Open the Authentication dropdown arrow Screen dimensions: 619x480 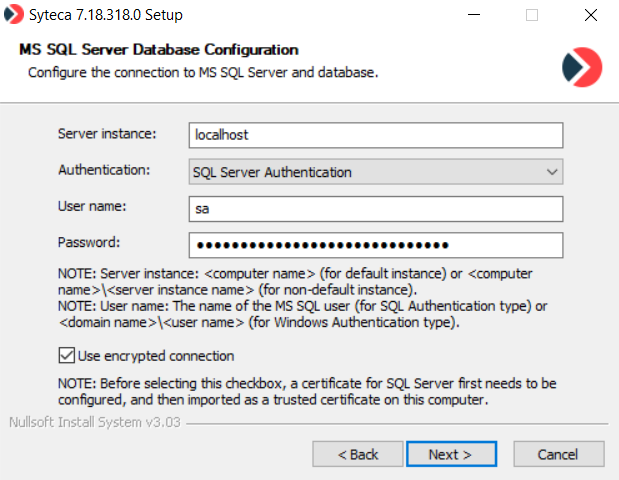coord(552,172)
